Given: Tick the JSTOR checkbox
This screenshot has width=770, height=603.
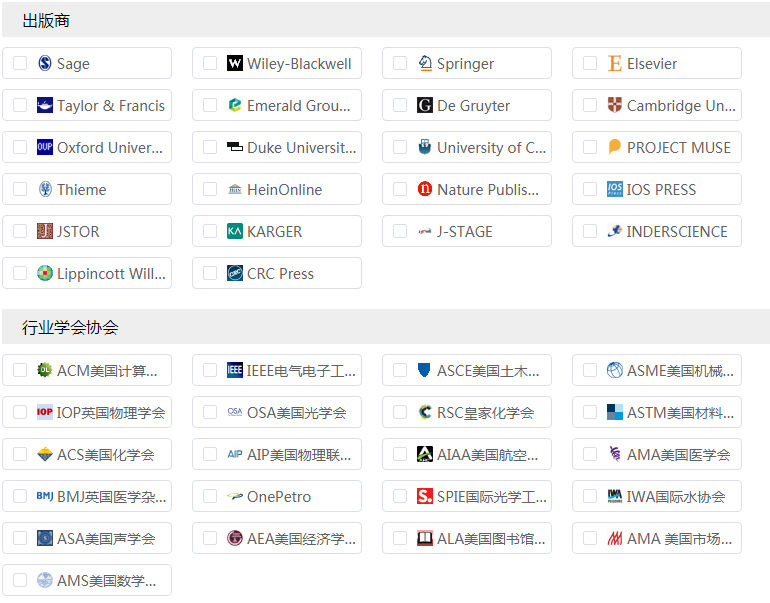Looking at the screenshot, I should [20, 231].
